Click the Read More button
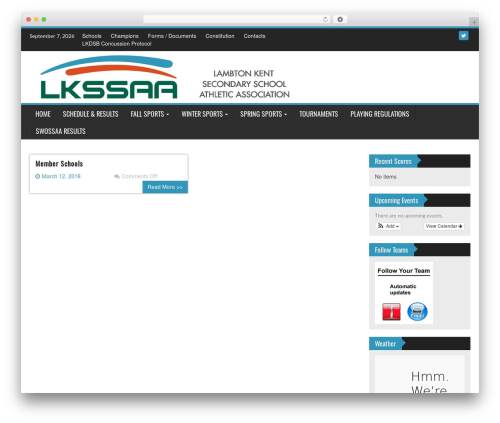 coord(165,187)
